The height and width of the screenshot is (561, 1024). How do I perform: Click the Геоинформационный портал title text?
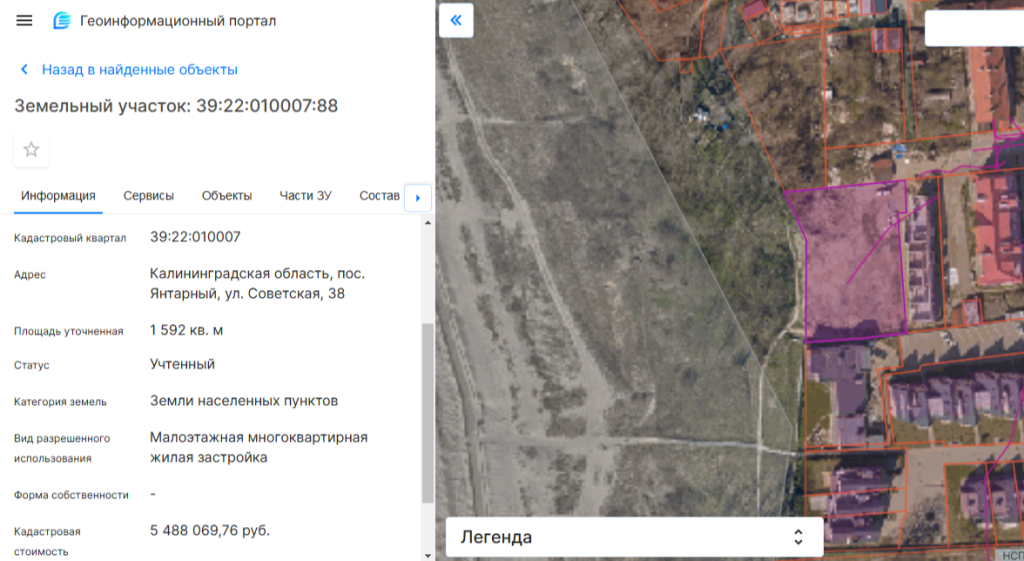point(178,21)
